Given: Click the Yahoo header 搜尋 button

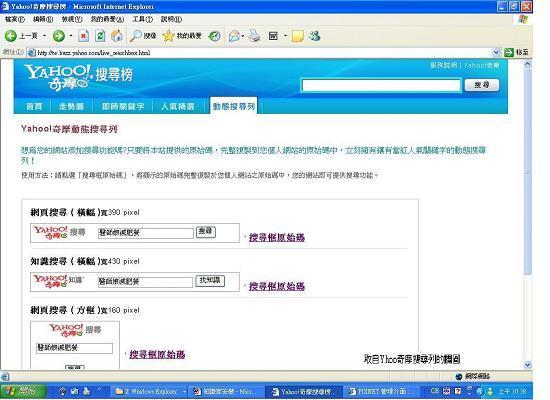Looking at the screenshot, I should coord(482,85).
